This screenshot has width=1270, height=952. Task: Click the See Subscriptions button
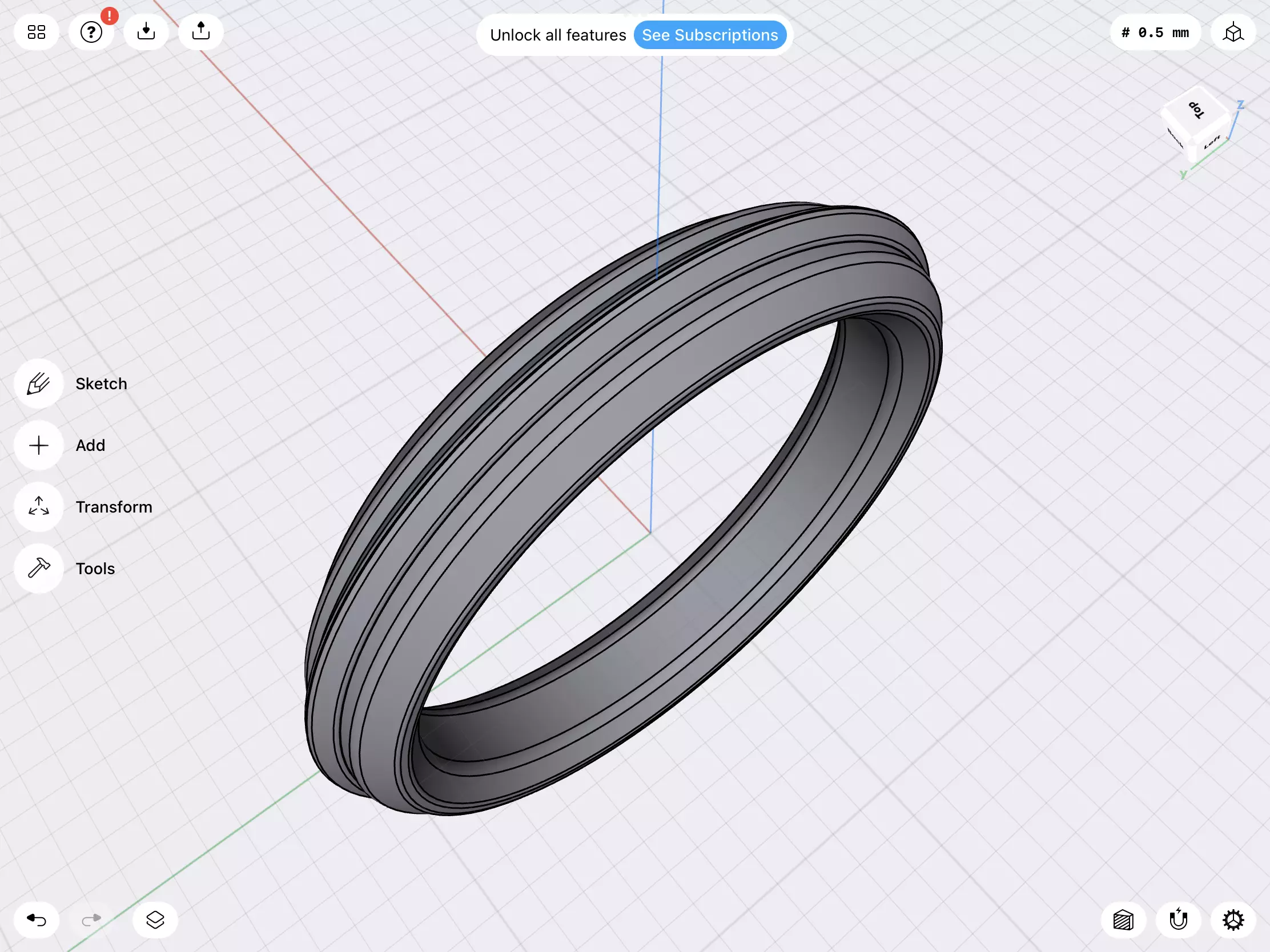[710, 35]
